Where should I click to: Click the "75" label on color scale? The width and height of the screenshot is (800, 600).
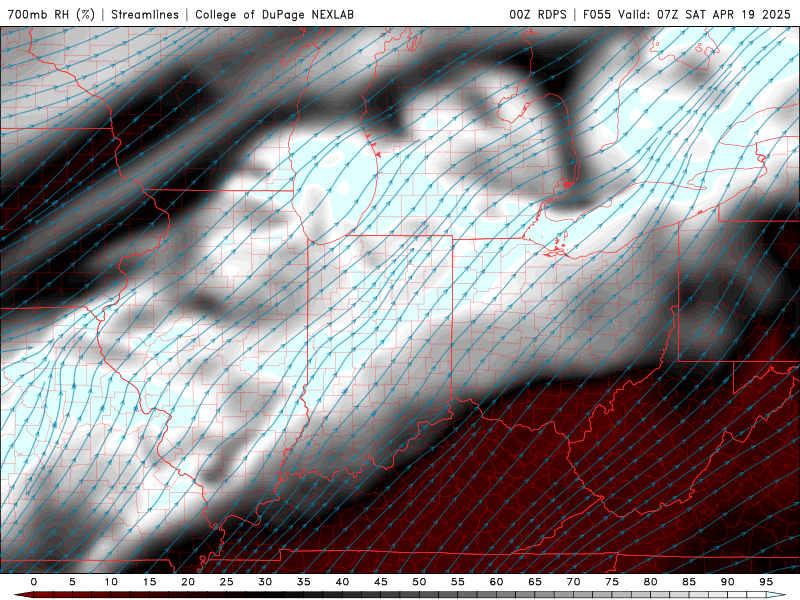coord(612,582)
